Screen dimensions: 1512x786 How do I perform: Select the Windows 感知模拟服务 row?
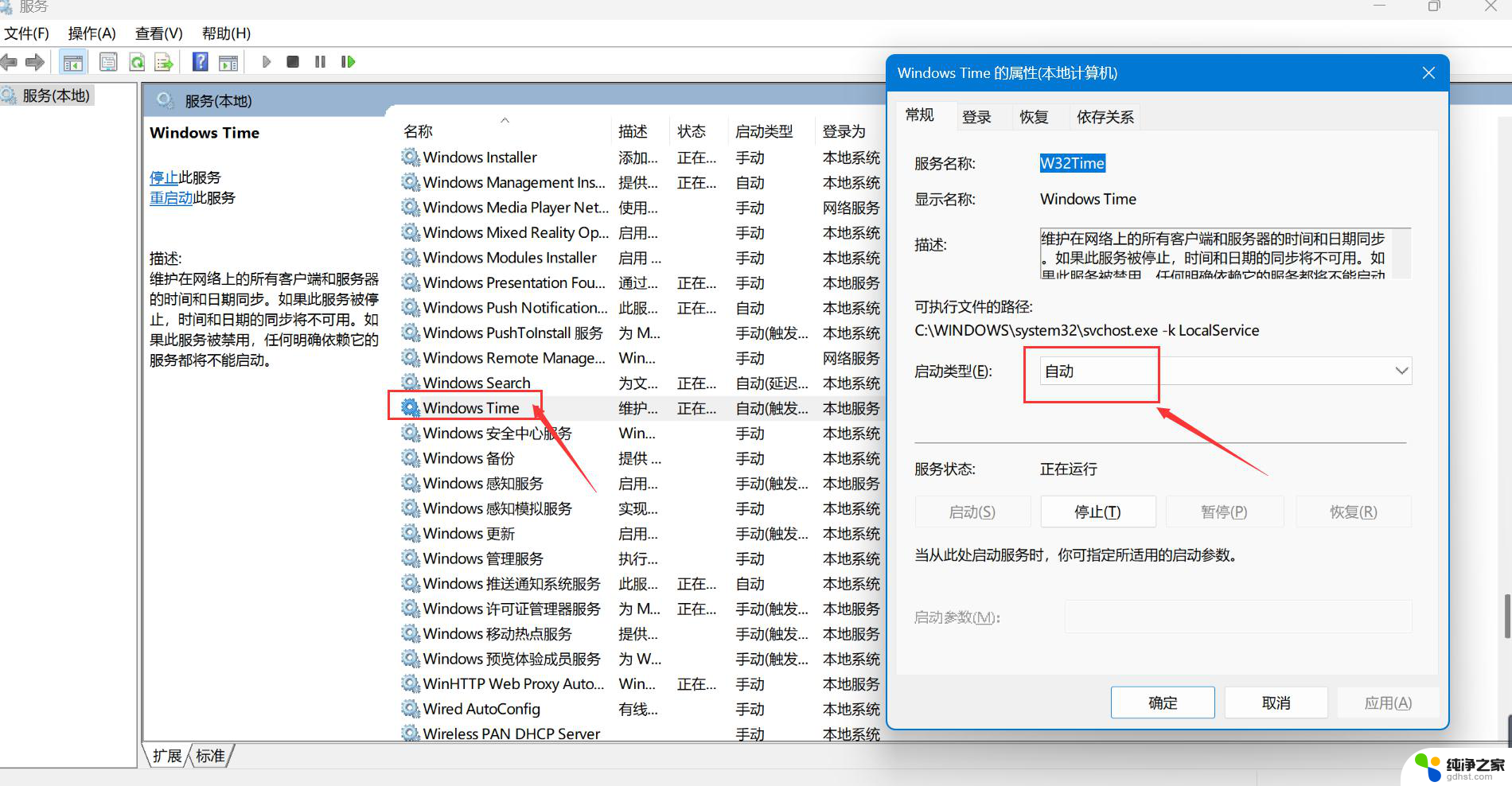coord(641,508)
